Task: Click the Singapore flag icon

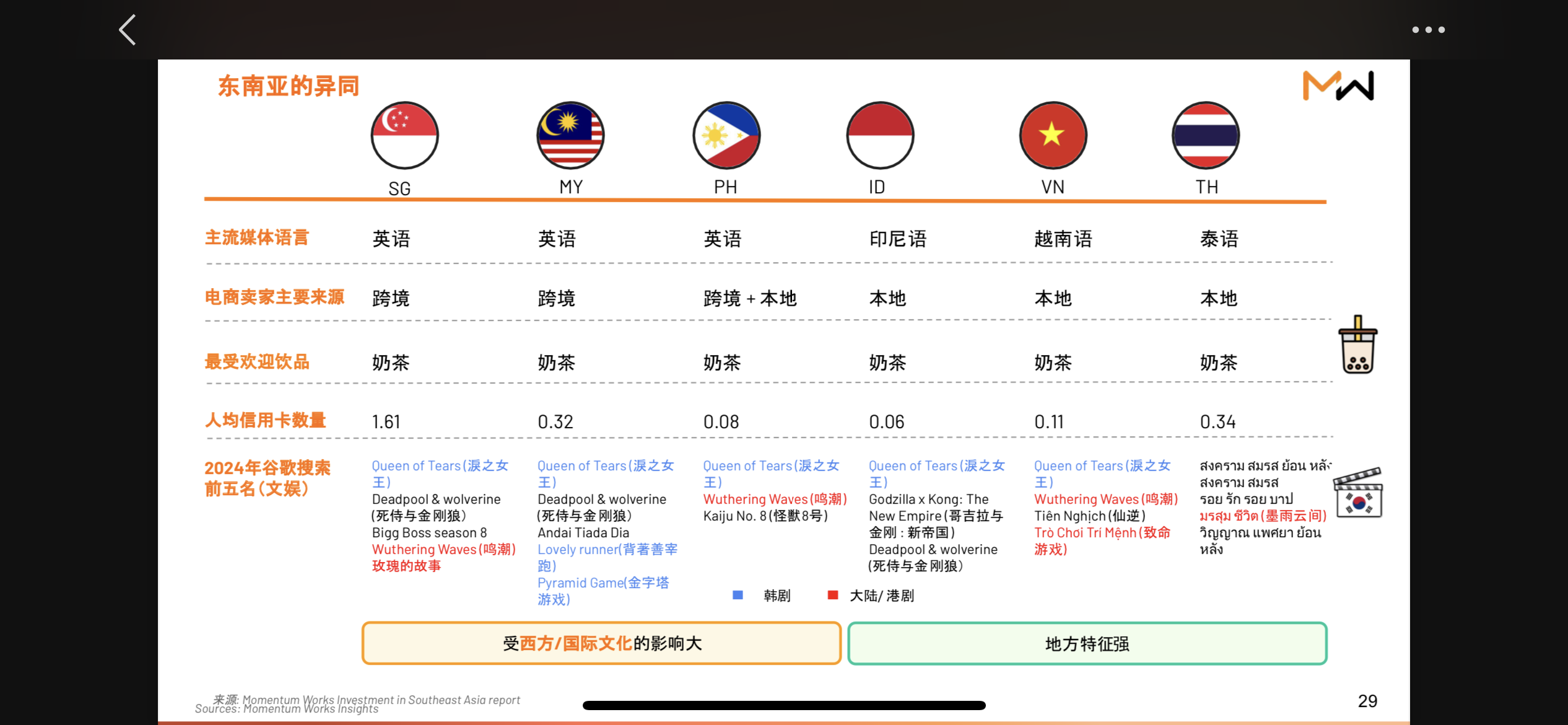Action: pyautogui.click(x=404, y=135)
